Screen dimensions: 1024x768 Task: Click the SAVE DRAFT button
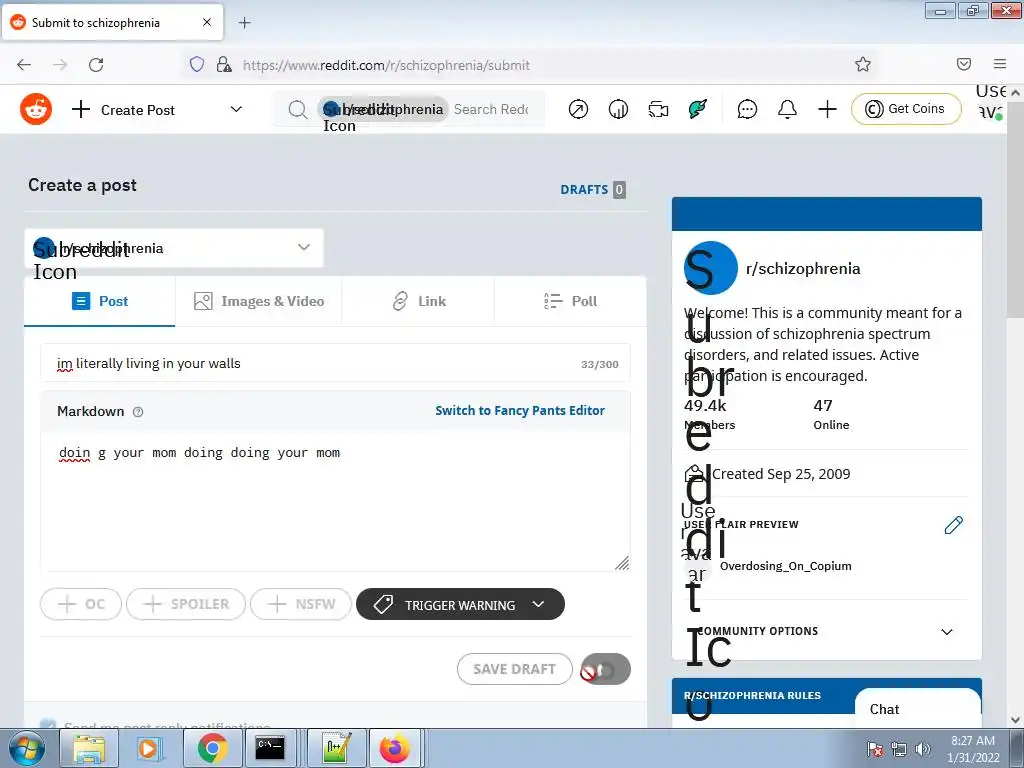[x=515, y=669]
